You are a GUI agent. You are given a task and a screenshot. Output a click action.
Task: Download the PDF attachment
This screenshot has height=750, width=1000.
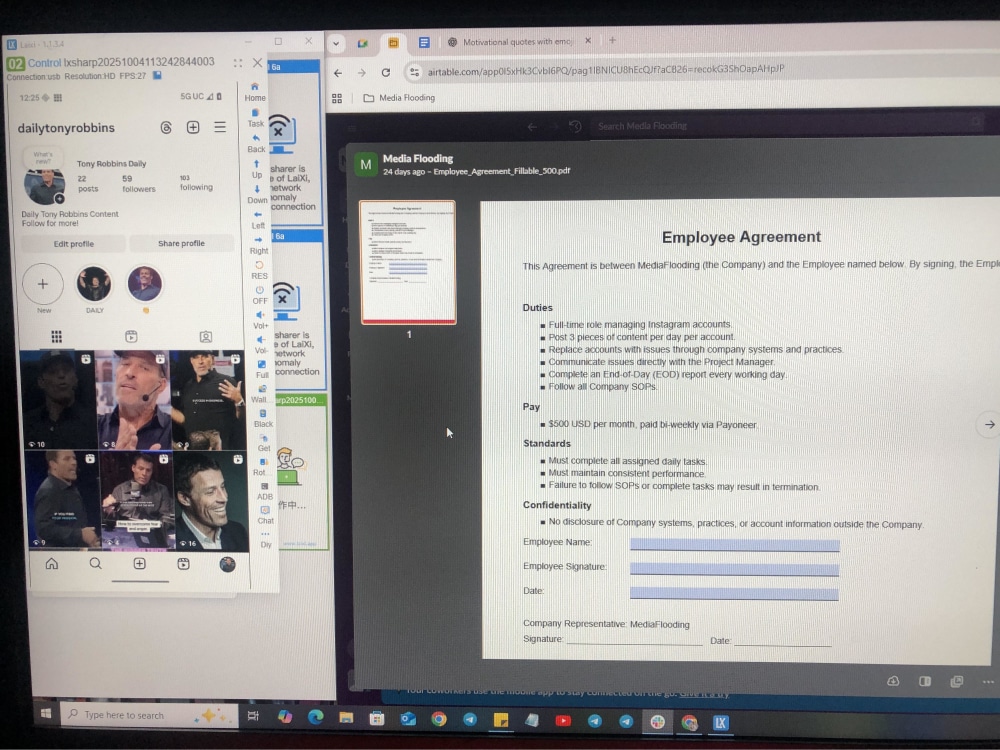893,681
